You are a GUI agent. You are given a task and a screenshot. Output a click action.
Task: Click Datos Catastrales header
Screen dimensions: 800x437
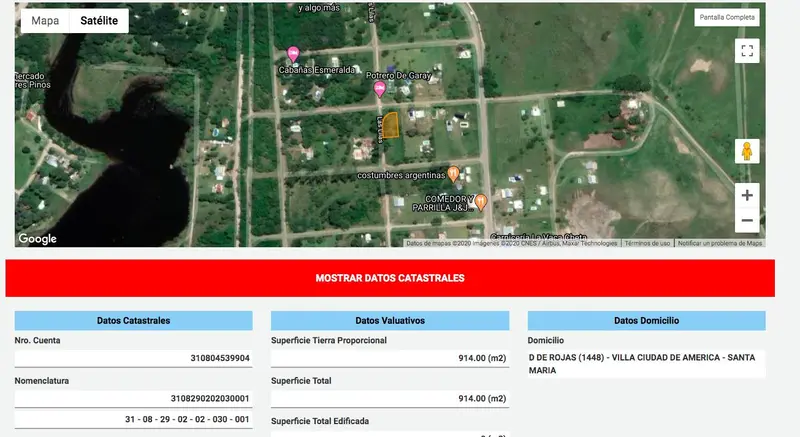(x=134, y=321)
